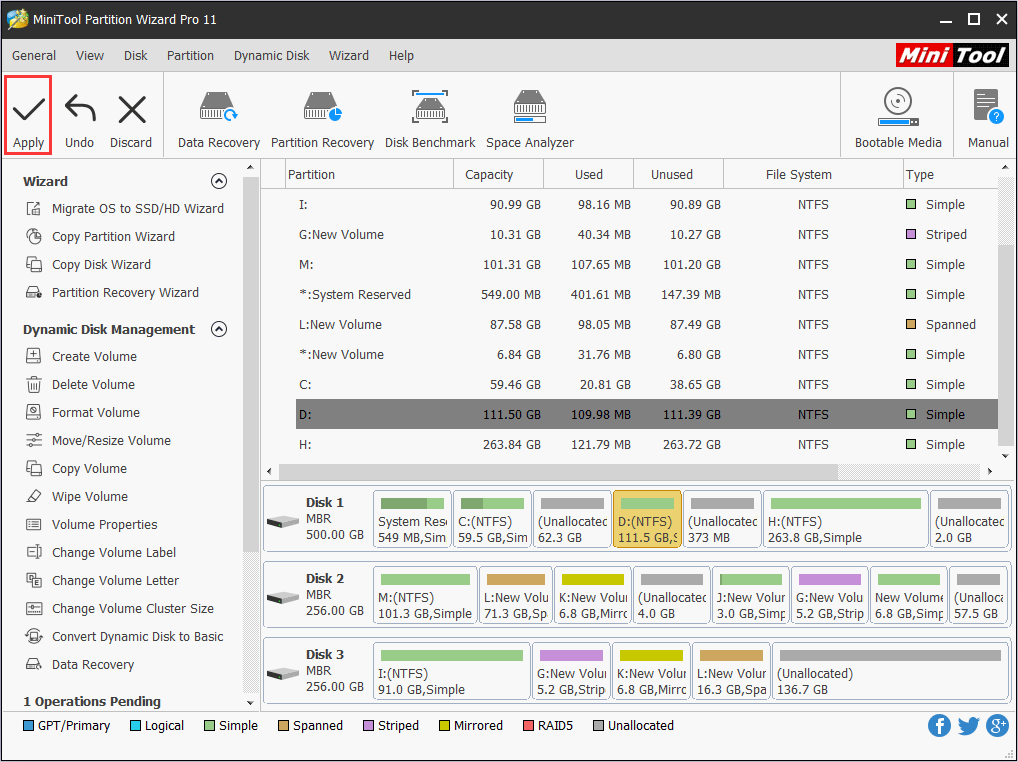
Task: Open the Data Recovery tool
Action: pos(218,114)
